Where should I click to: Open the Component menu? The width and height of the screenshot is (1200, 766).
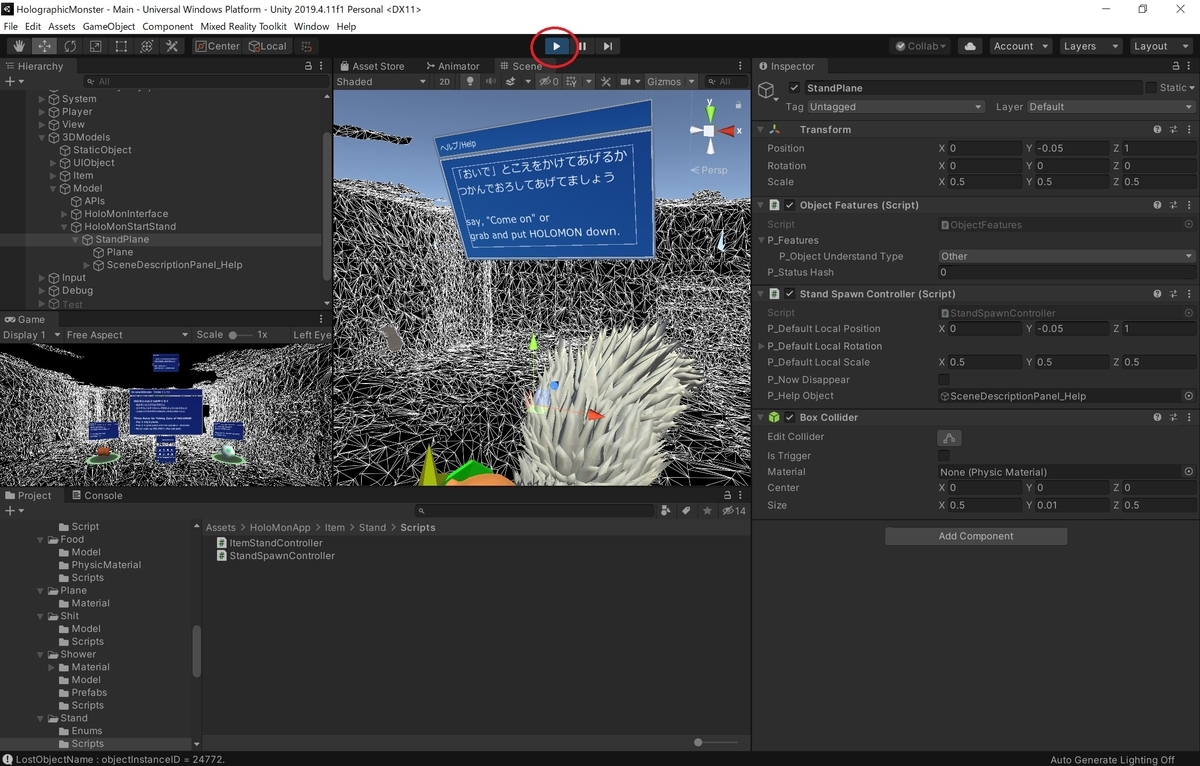[168, 26]
